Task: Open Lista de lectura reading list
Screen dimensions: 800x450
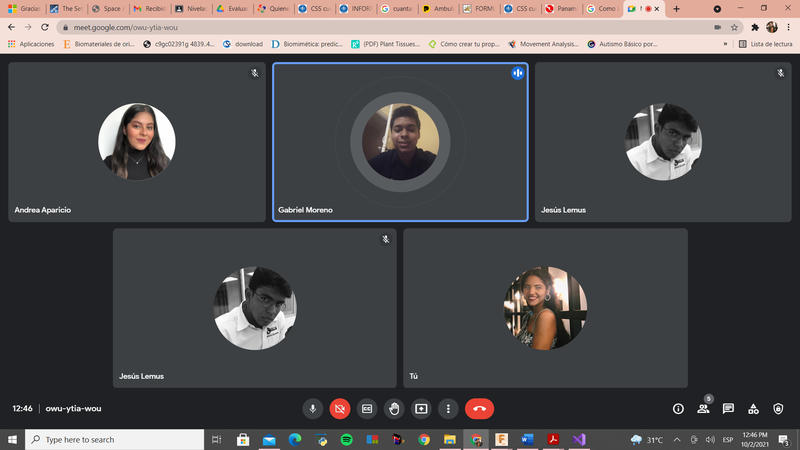Action: click(x=765, y=44)
